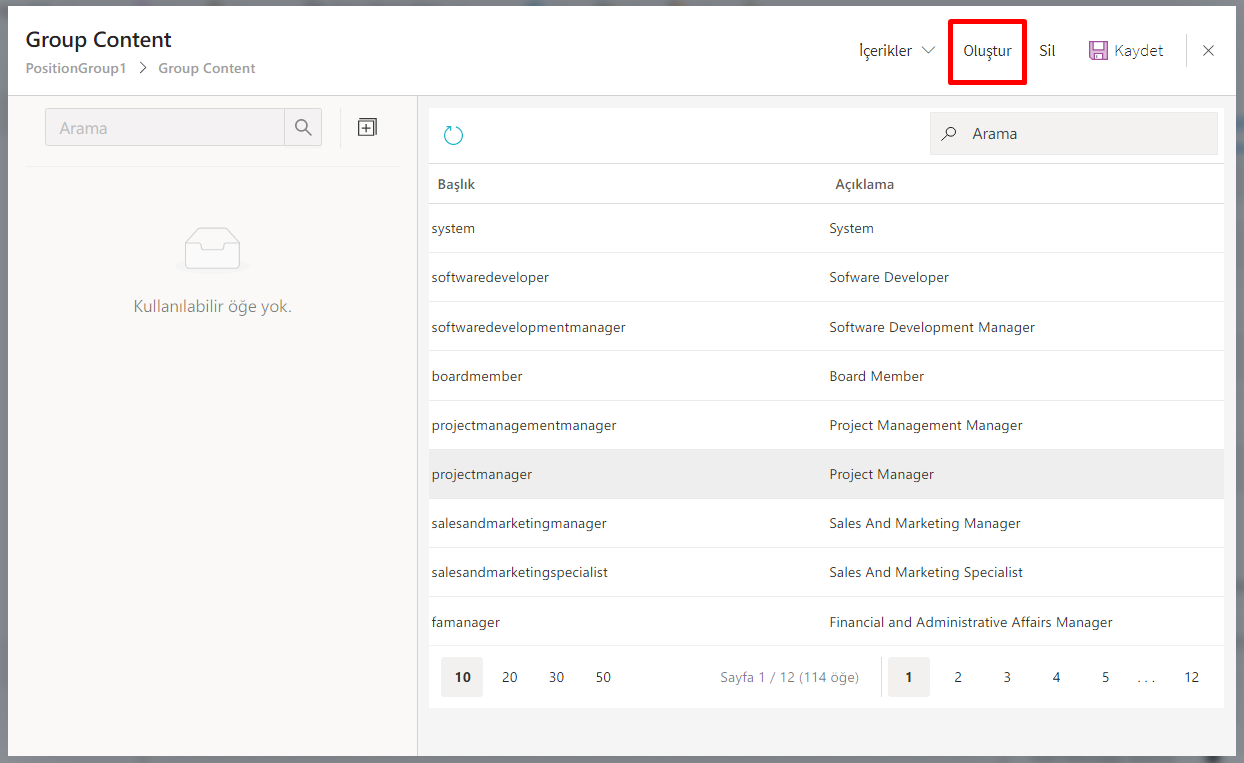Click the Sil button
The image size is (1244, 763).
click(x=1047, y=51)
